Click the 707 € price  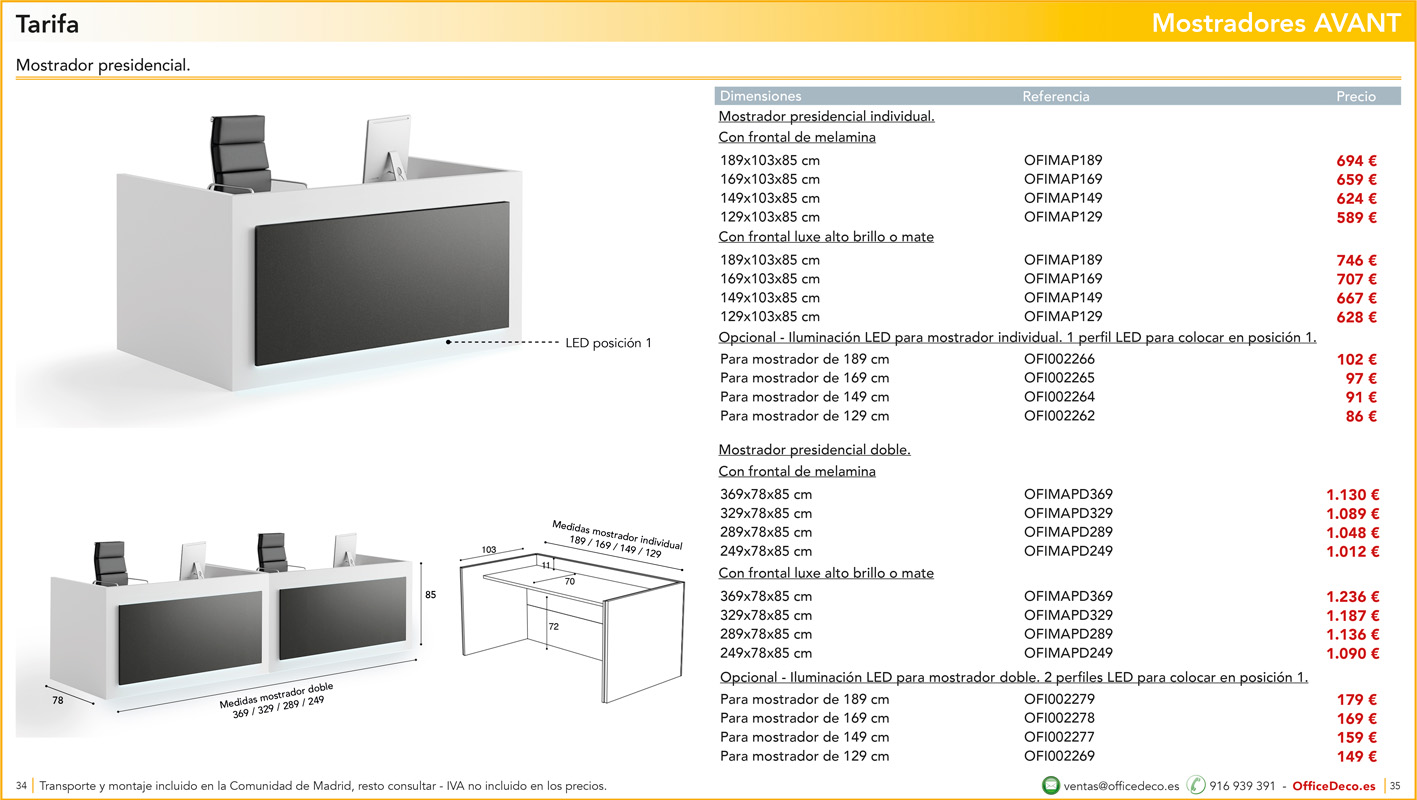click(1357, 279)
